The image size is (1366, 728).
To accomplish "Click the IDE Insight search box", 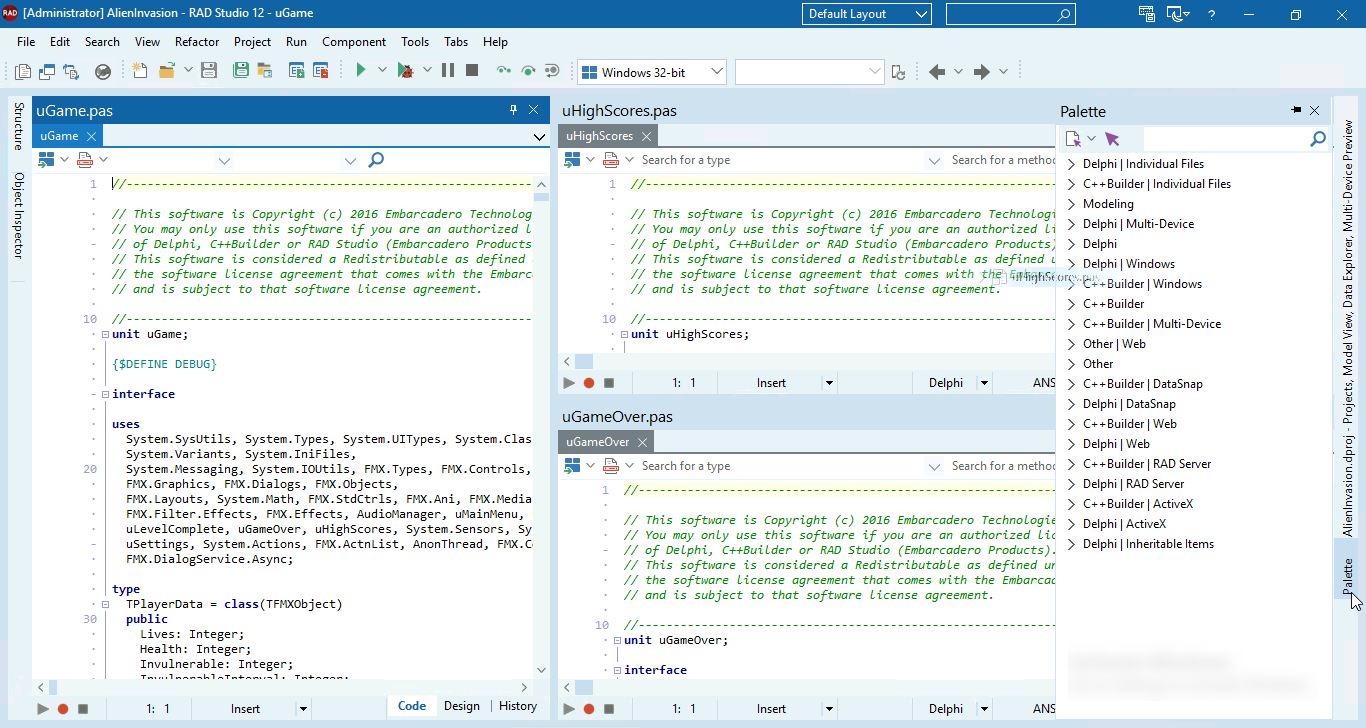I will coord(1010,14).
